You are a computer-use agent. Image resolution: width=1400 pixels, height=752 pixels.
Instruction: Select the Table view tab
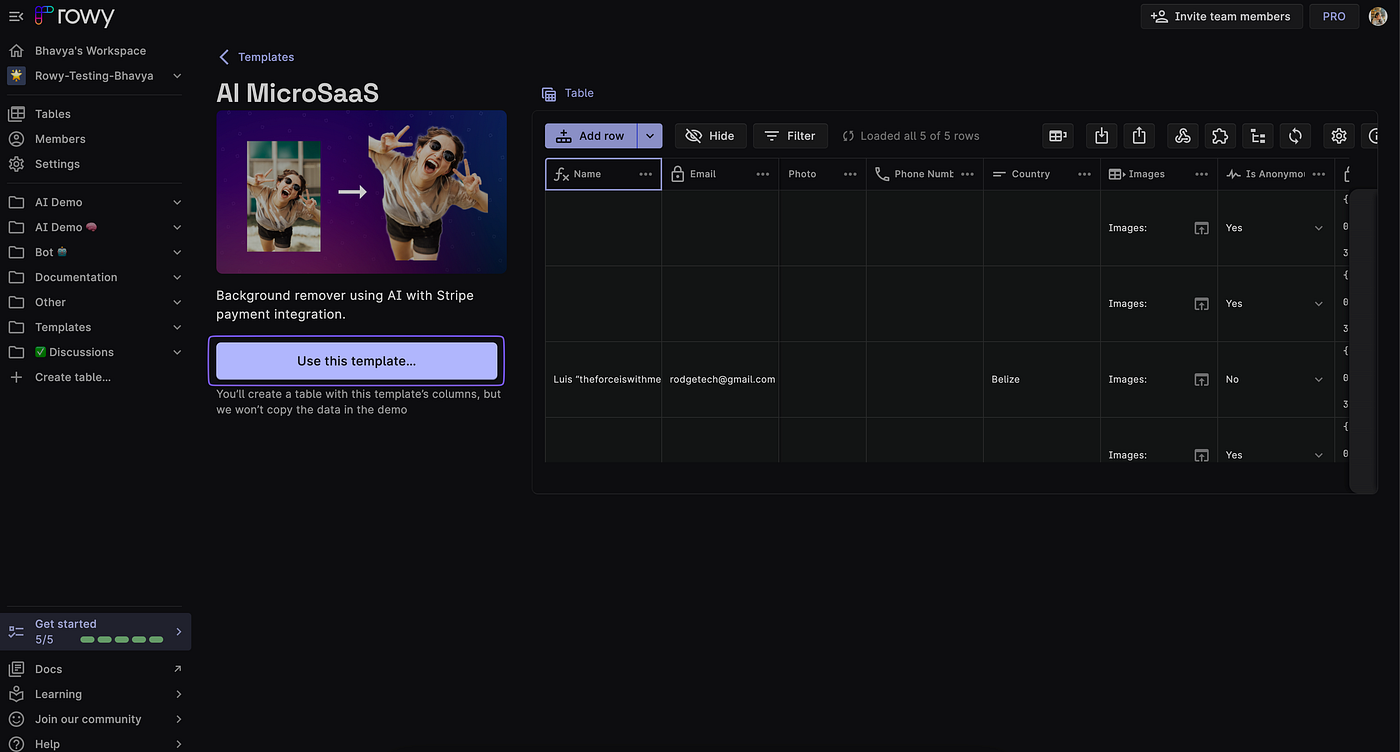point(568,93)
